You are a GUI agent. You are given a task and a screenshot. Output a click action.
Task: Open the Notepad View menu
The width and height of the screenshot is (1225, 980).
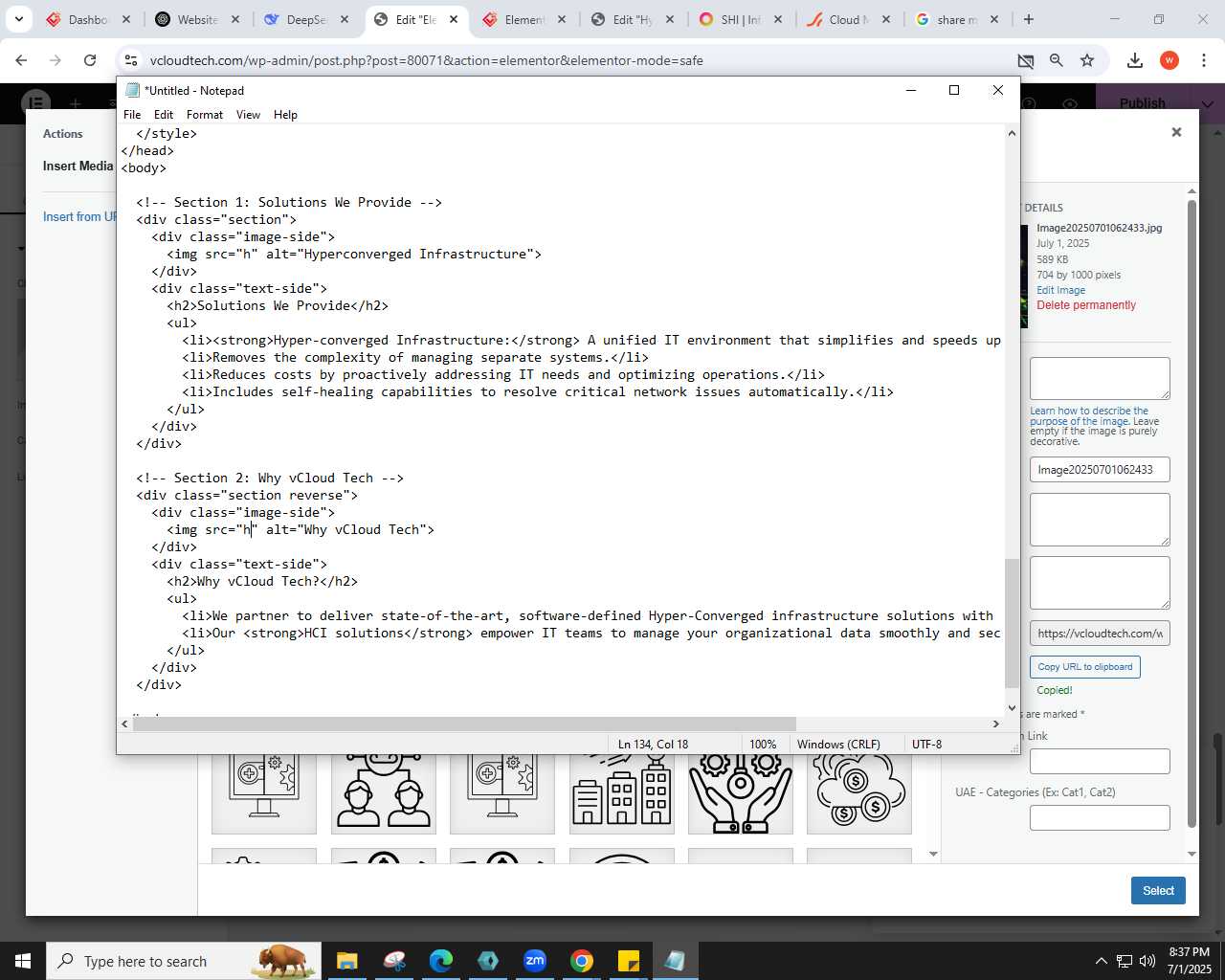(248, 114)
